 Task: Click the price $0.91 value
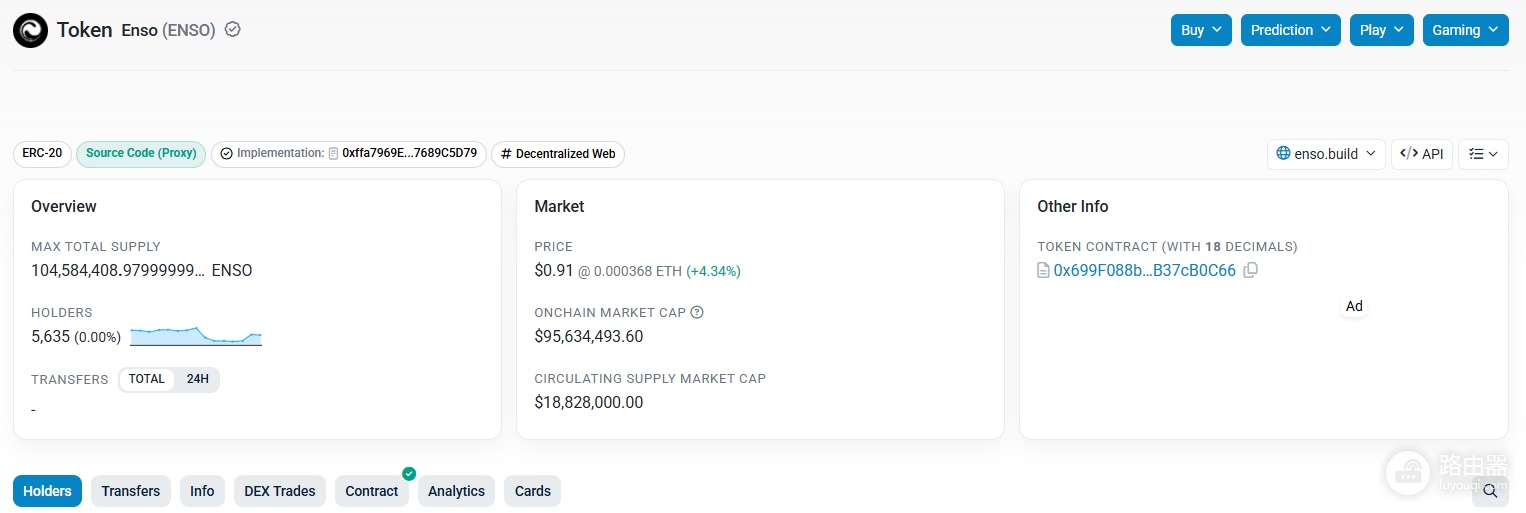(554, 271)
